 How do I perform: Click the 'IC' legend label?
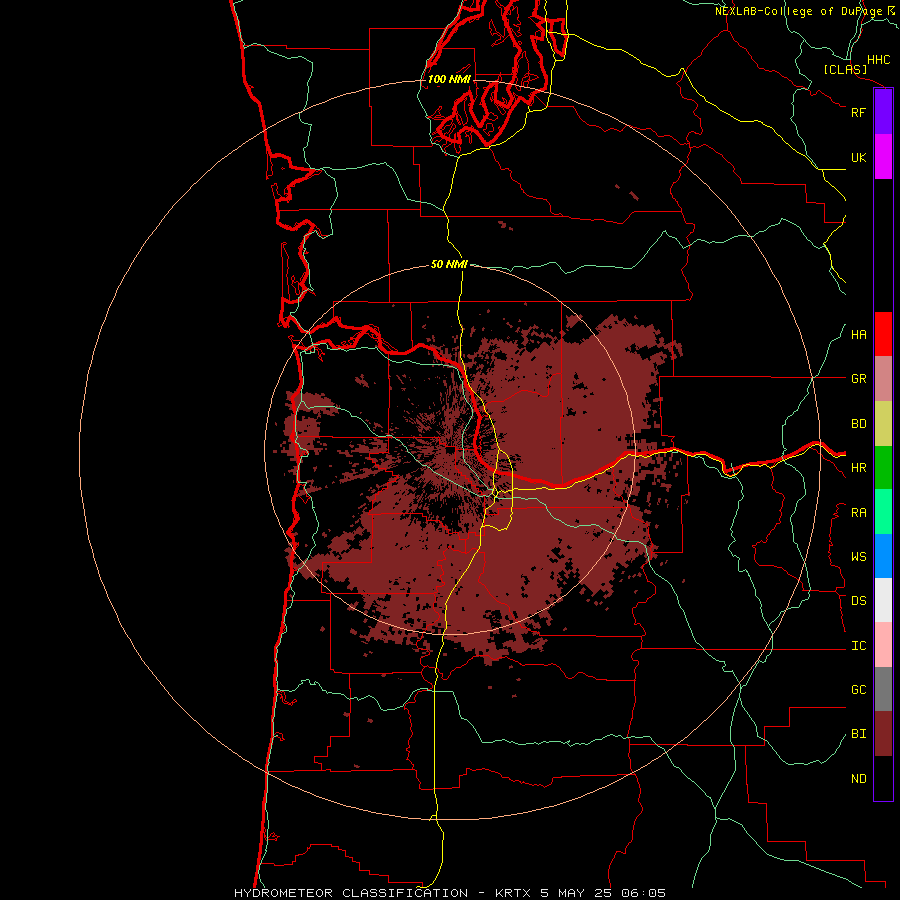click(x=858, y=646)
